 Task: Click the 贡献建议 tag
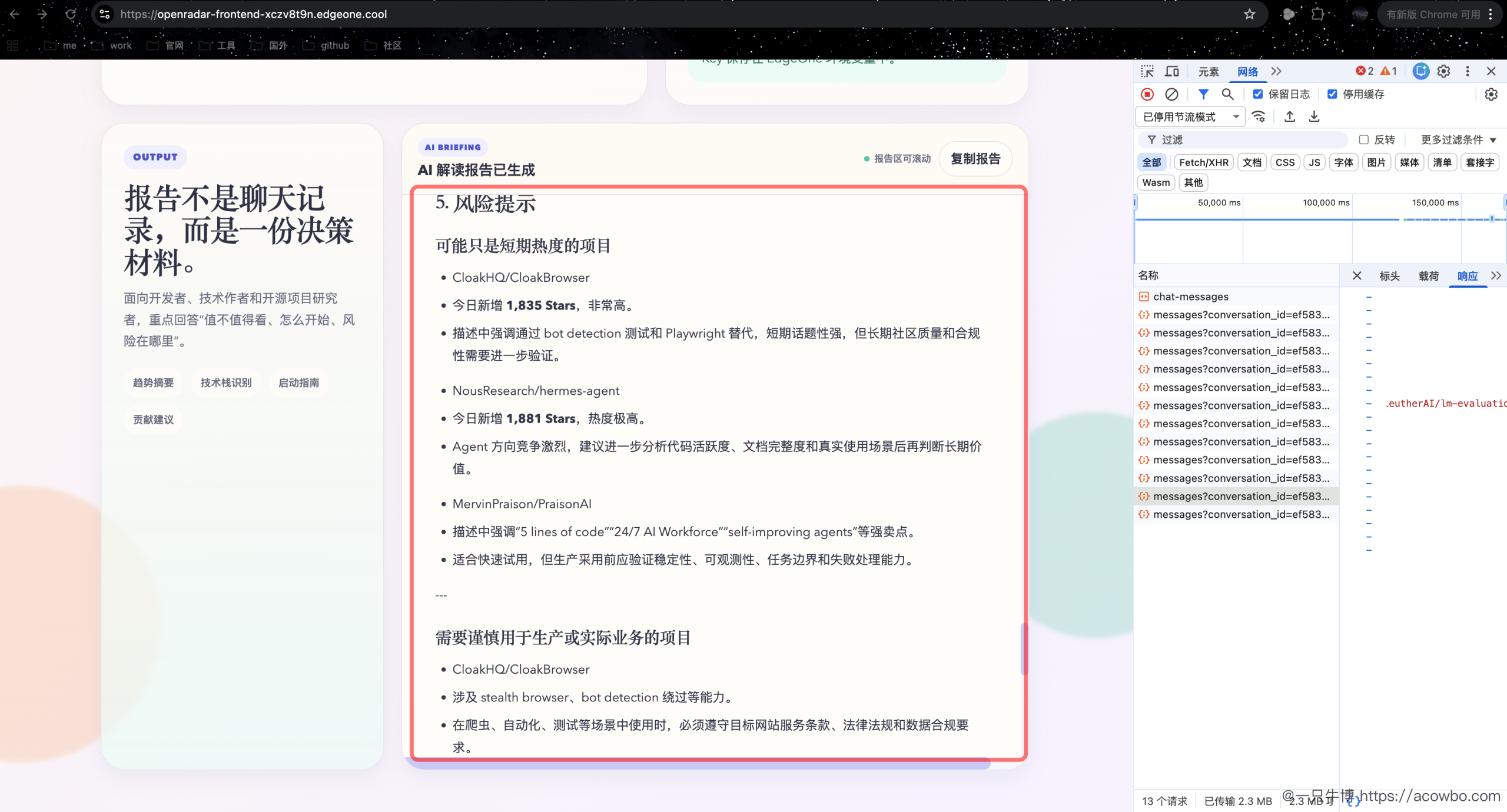pos(153,420)
